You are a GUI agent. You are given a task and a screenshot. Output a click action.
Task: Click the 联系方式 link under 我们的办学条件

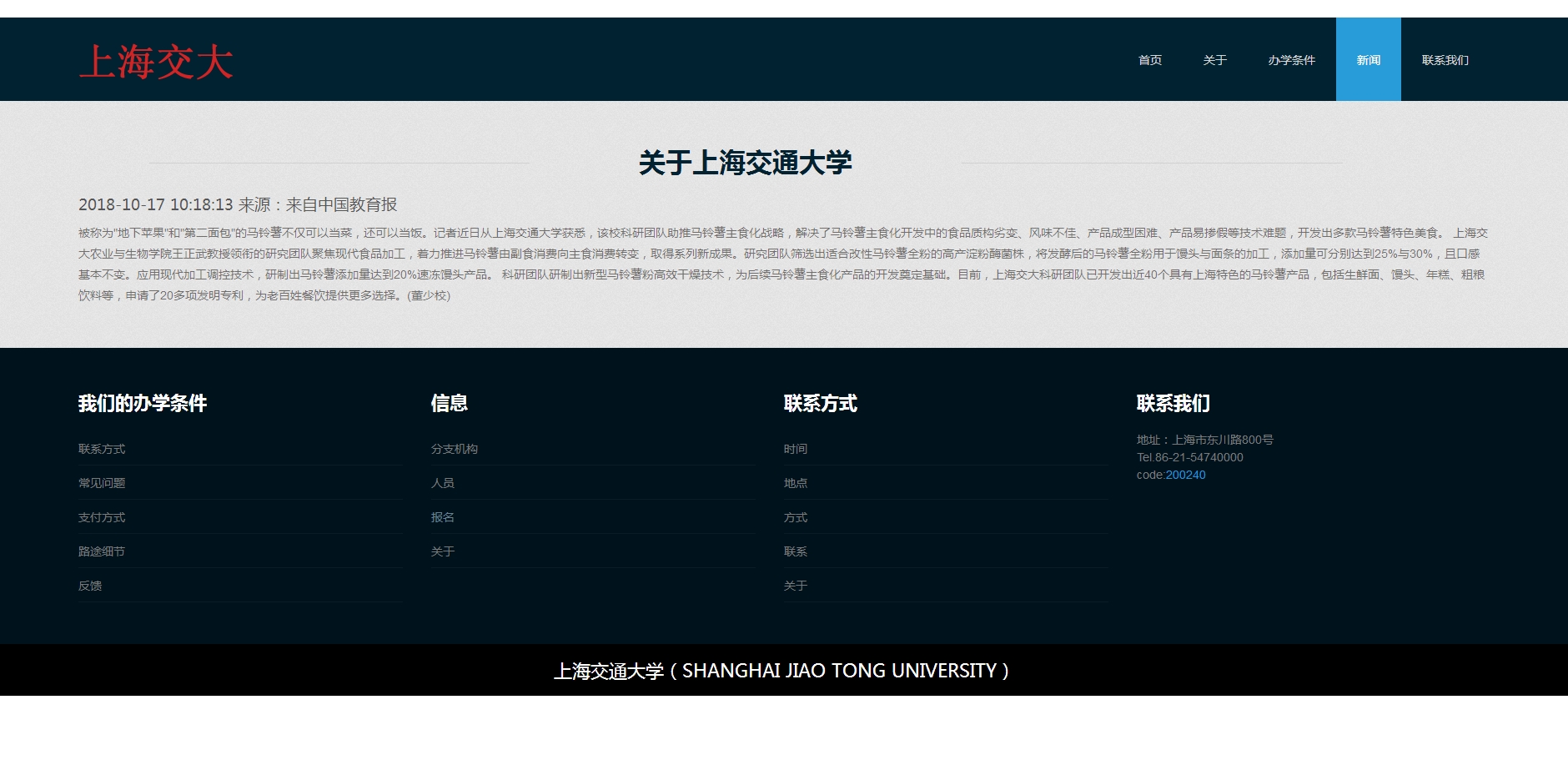pos(102,449)
